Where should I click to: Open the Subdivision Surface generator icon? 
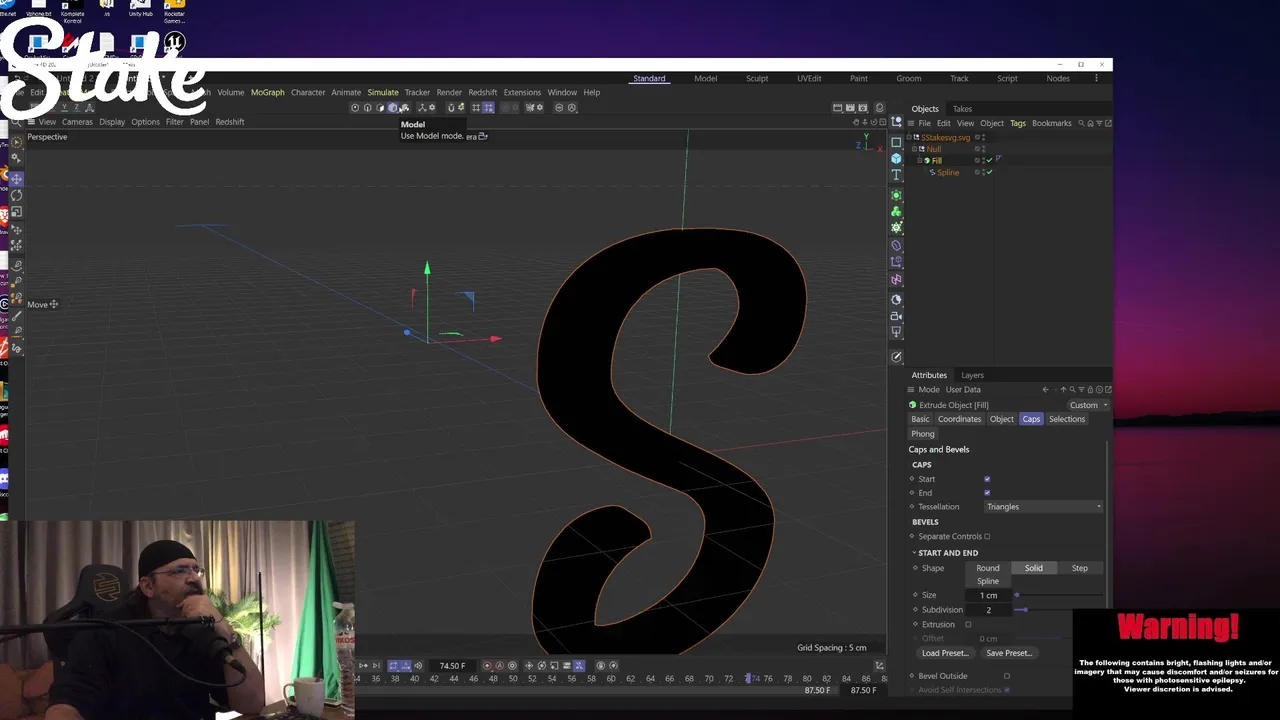click(x=896, y=194)
